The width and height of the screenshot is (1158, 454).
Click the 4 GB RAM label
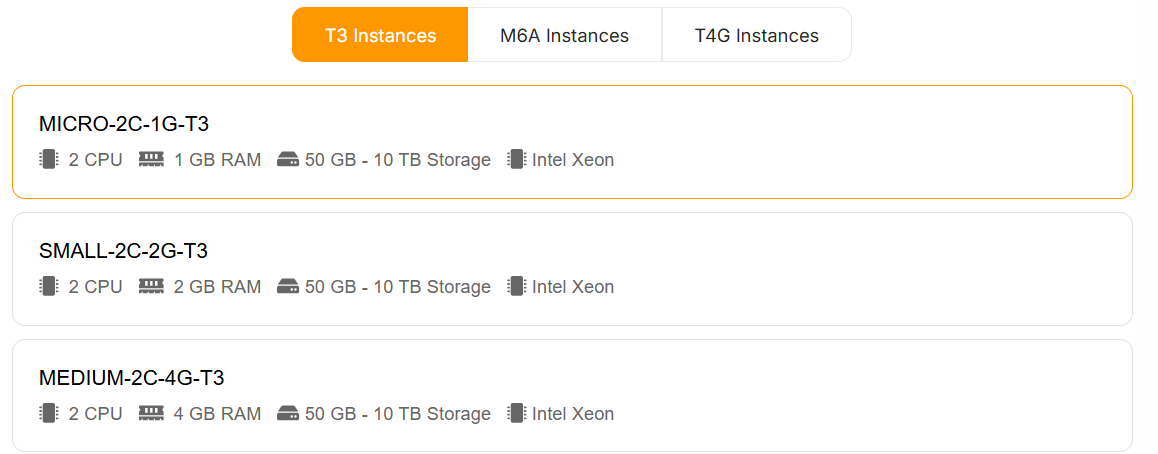click(x=217, y=413)
